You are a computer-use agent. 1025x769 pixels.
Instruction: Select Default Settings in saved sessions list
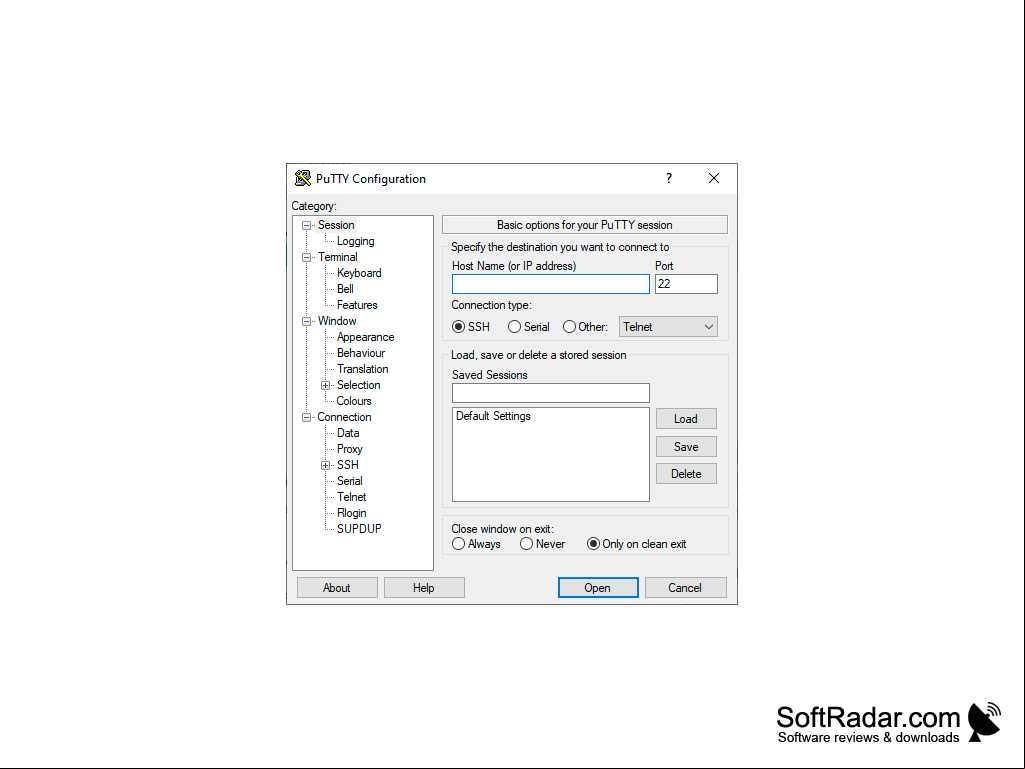(x=493, y=417)
